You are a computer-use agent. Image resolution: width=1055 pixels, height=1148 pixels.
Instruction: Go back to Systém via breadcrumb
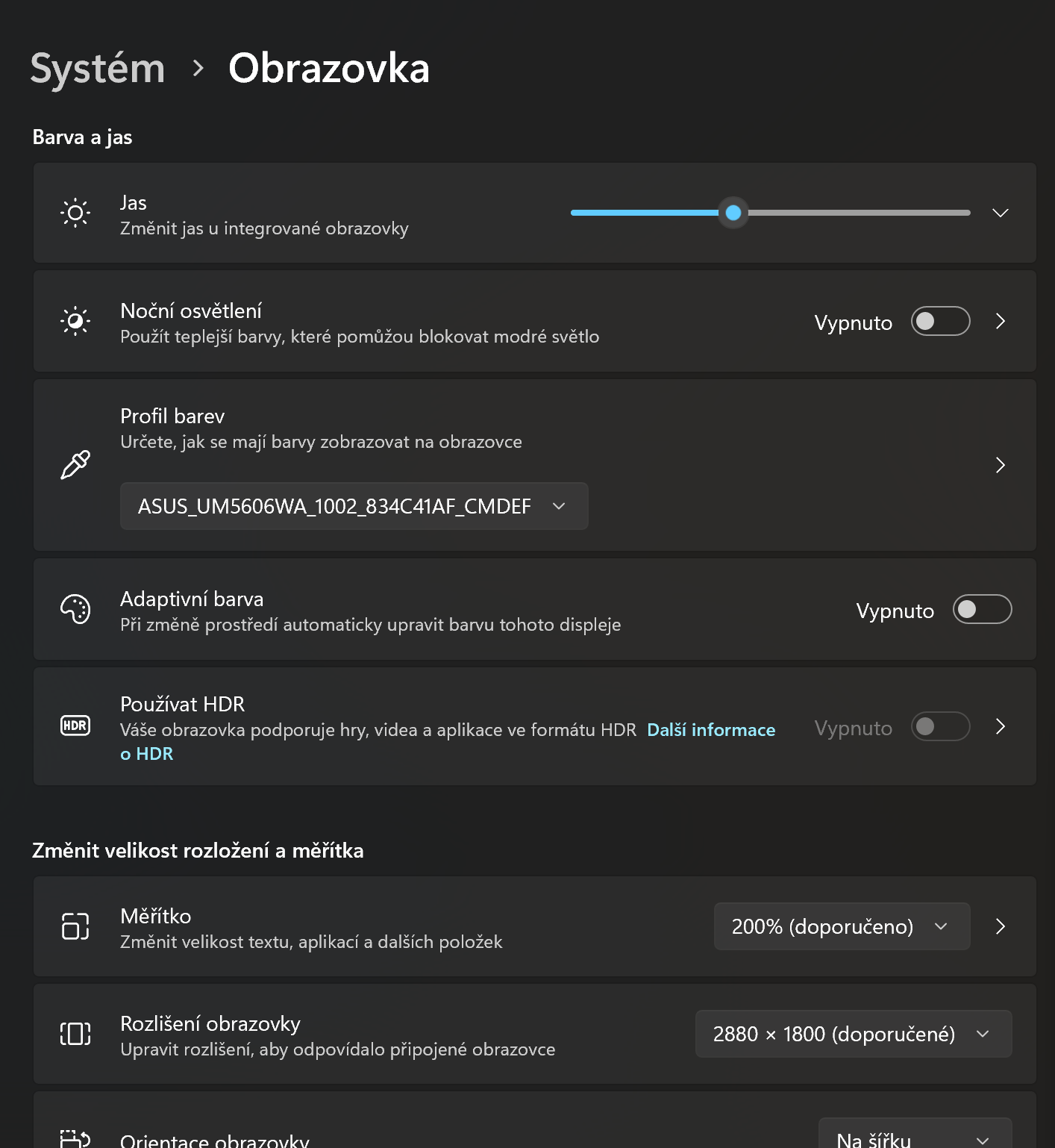97,67
